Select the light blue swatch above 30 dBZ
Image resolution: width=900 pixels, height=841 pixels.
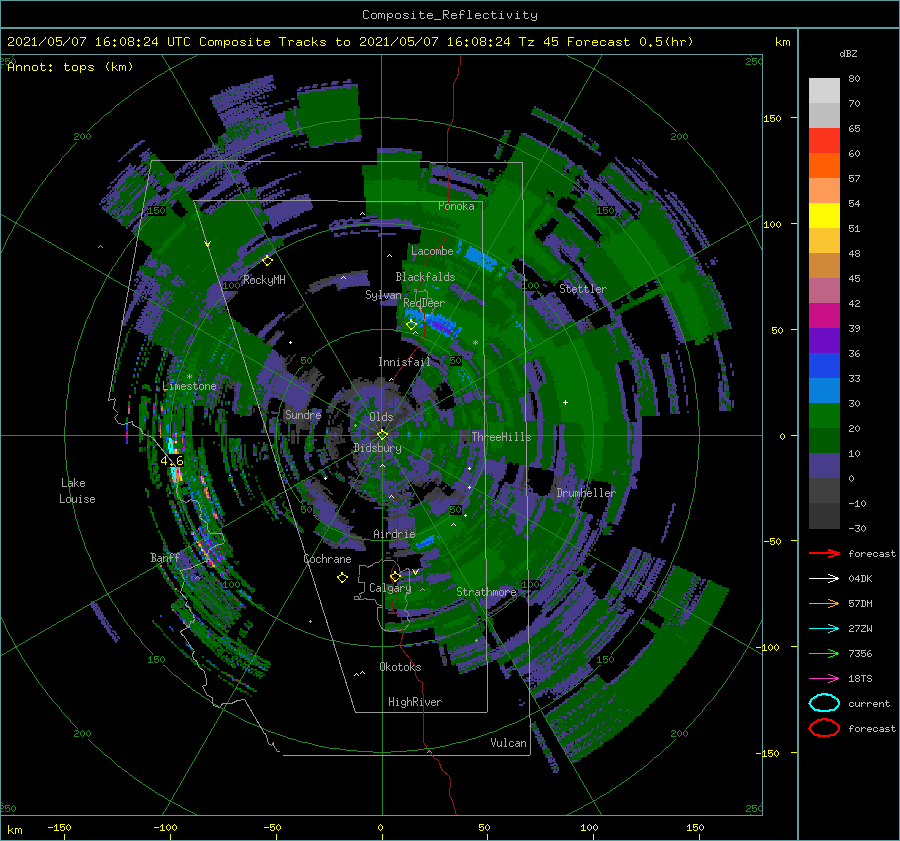coord(824,390)
